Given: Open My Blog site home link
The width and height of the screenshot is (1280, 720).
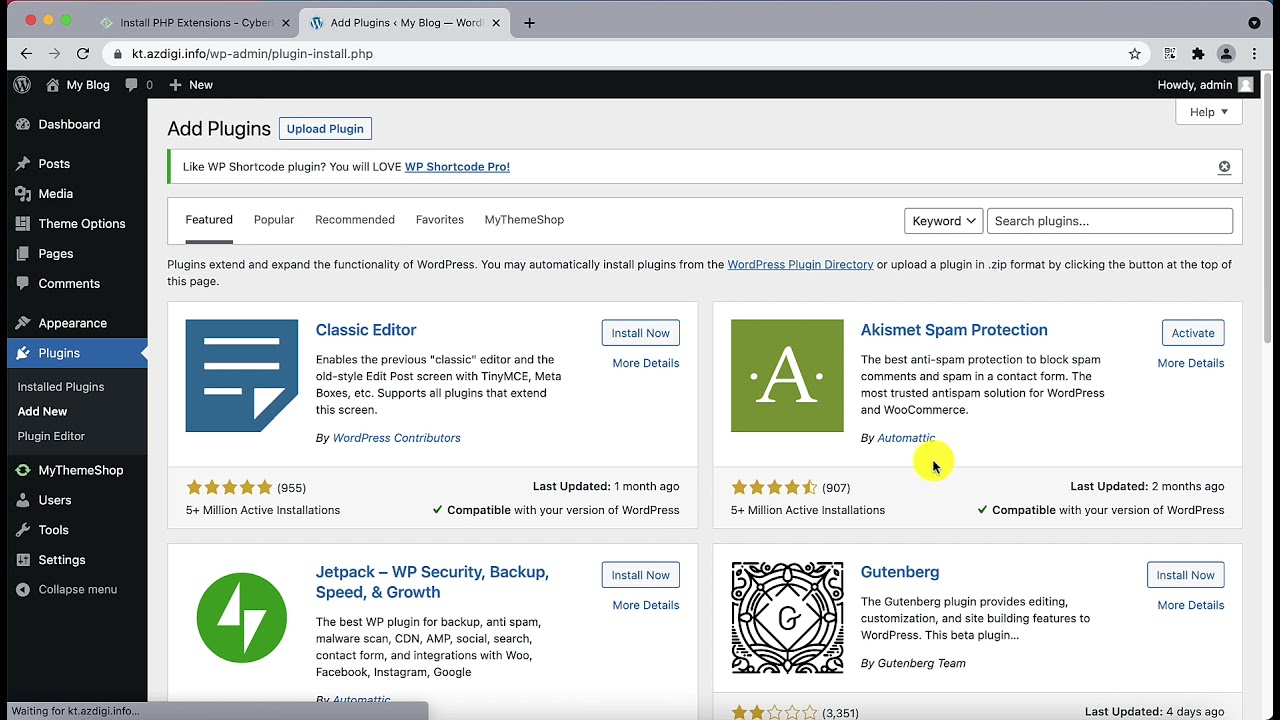Looking at the screenshot, I should click(x=77, y=85).
